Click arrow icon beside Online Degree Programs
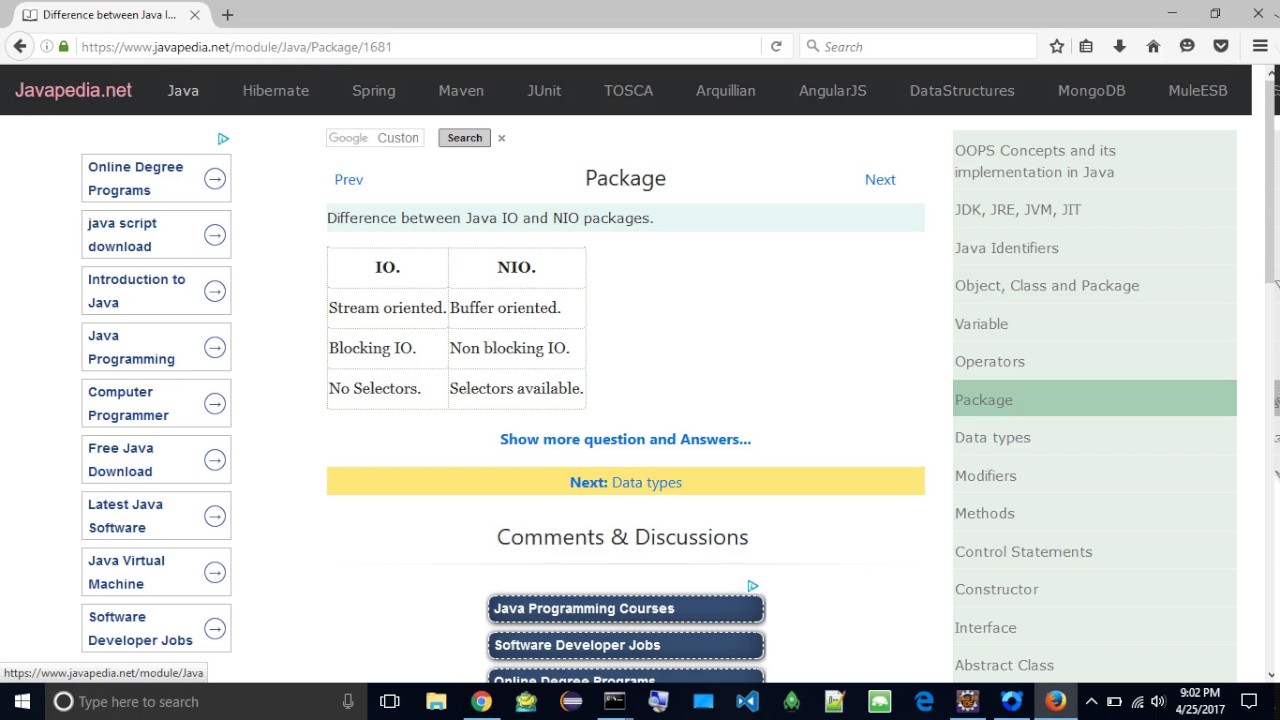The height and width of the screenshot is (720, 1280). pos(215,179)
